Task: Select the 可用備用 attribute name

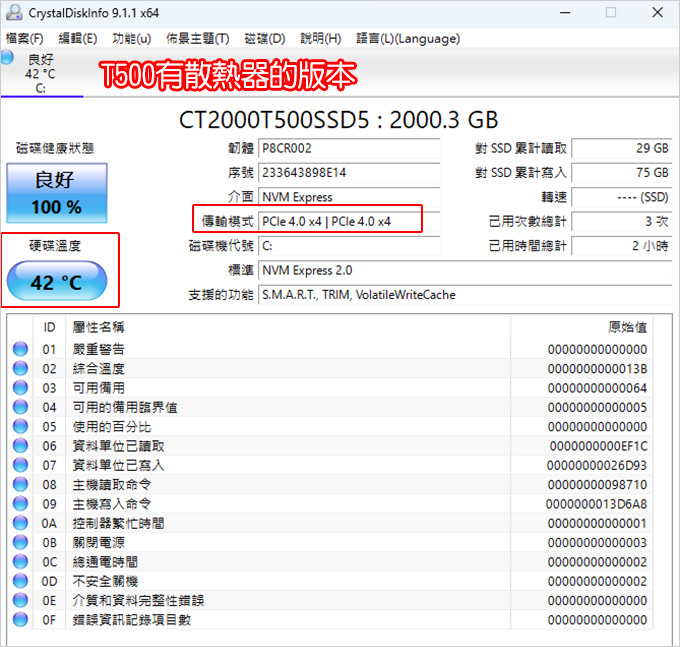Action: 98,388
